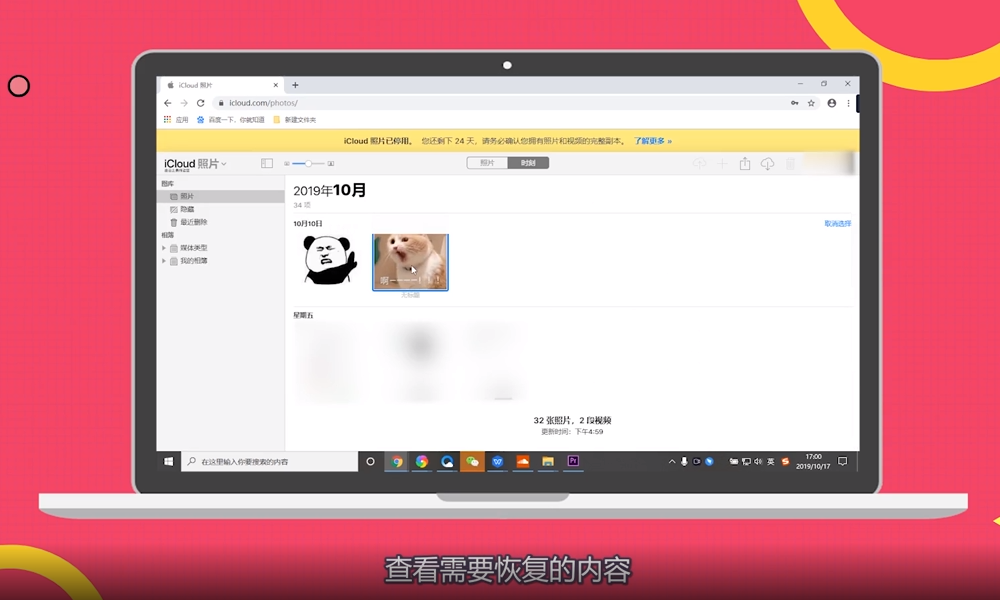1000x600 pixels.
Task: Open the blue W app in taskbar
Action: (497, 461)
